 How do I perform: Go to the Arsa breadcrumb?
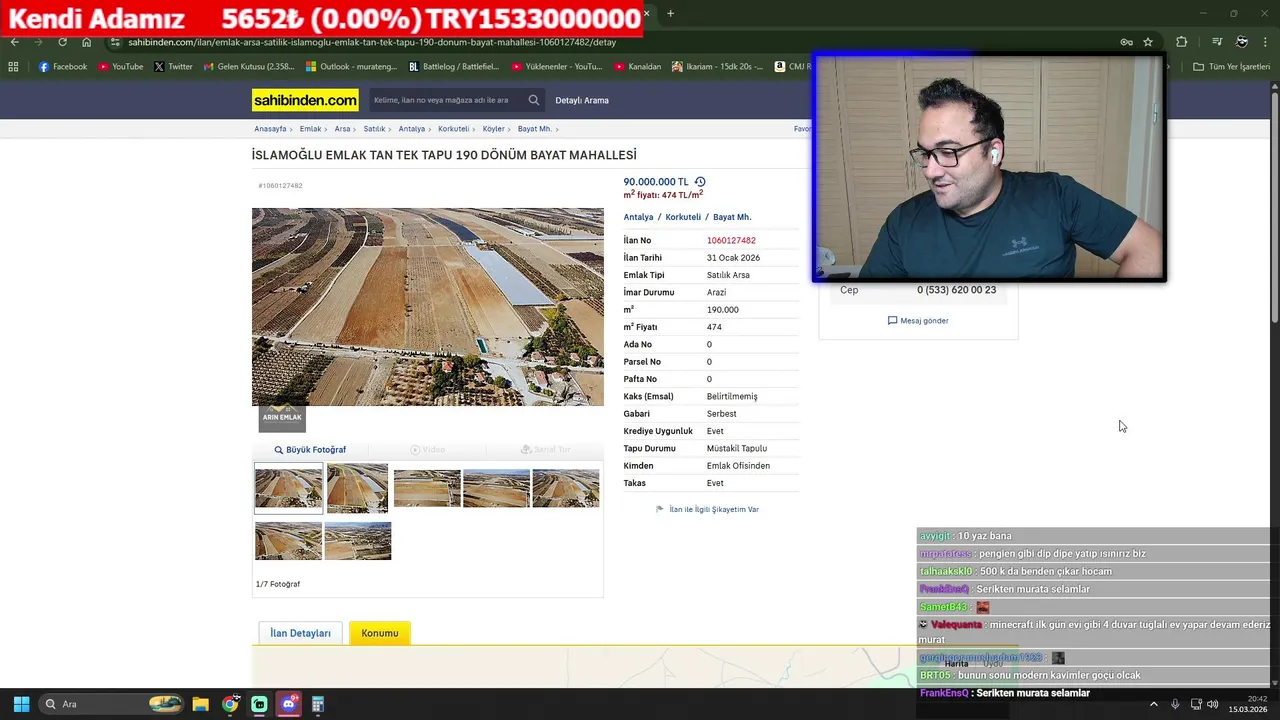point(342,129)
